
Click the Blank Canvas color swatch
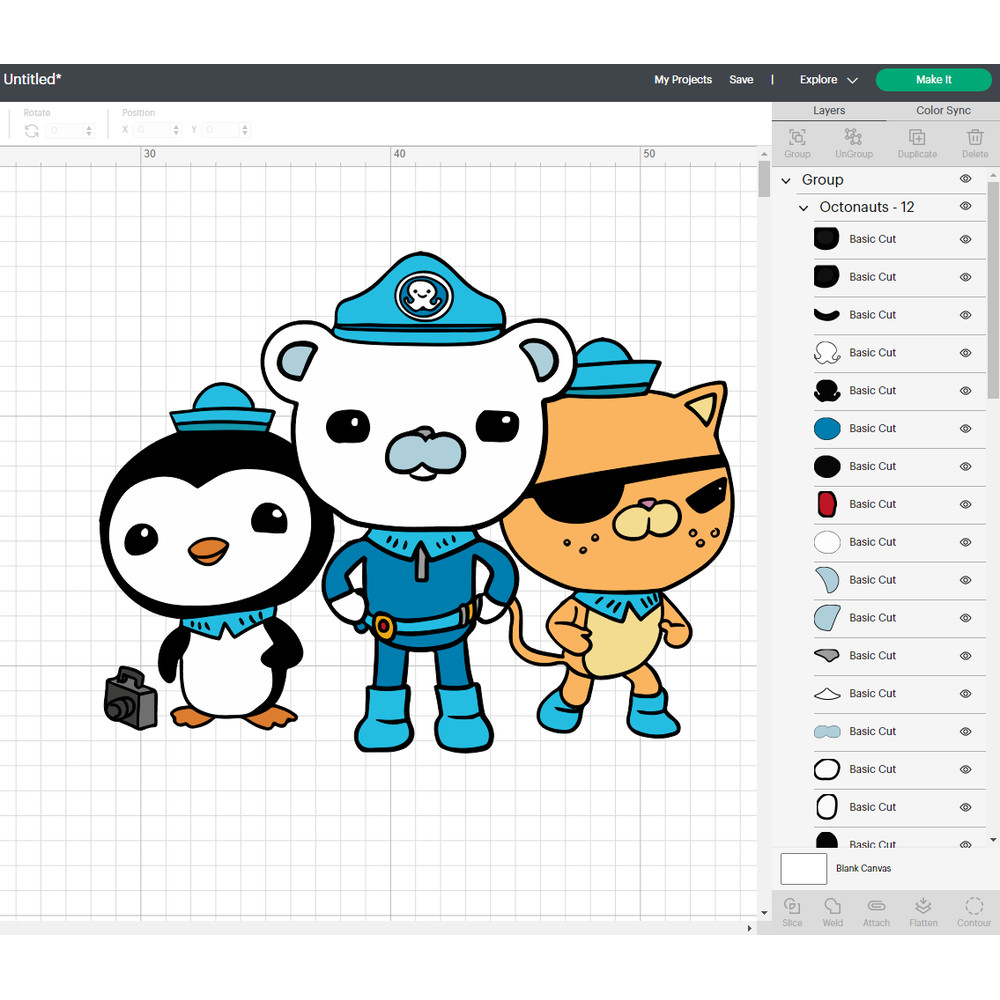click(803, 869)
